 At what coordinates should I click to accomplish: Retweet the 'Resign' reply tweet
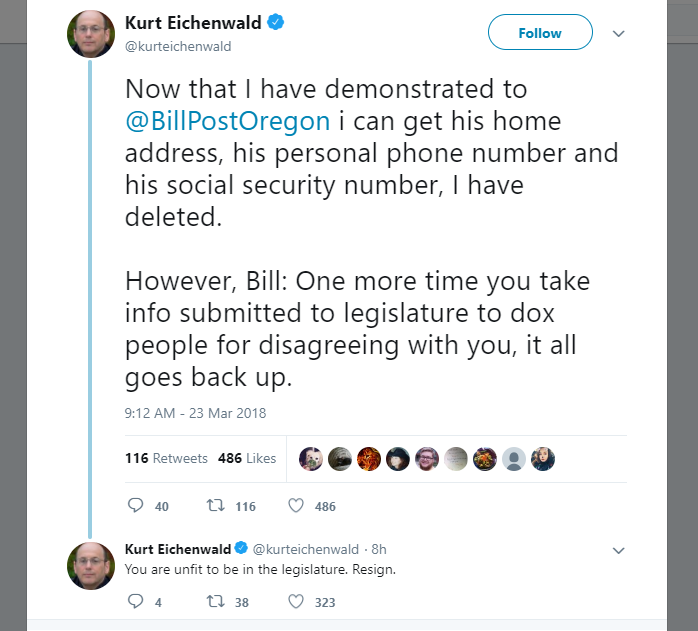(215, 602)
